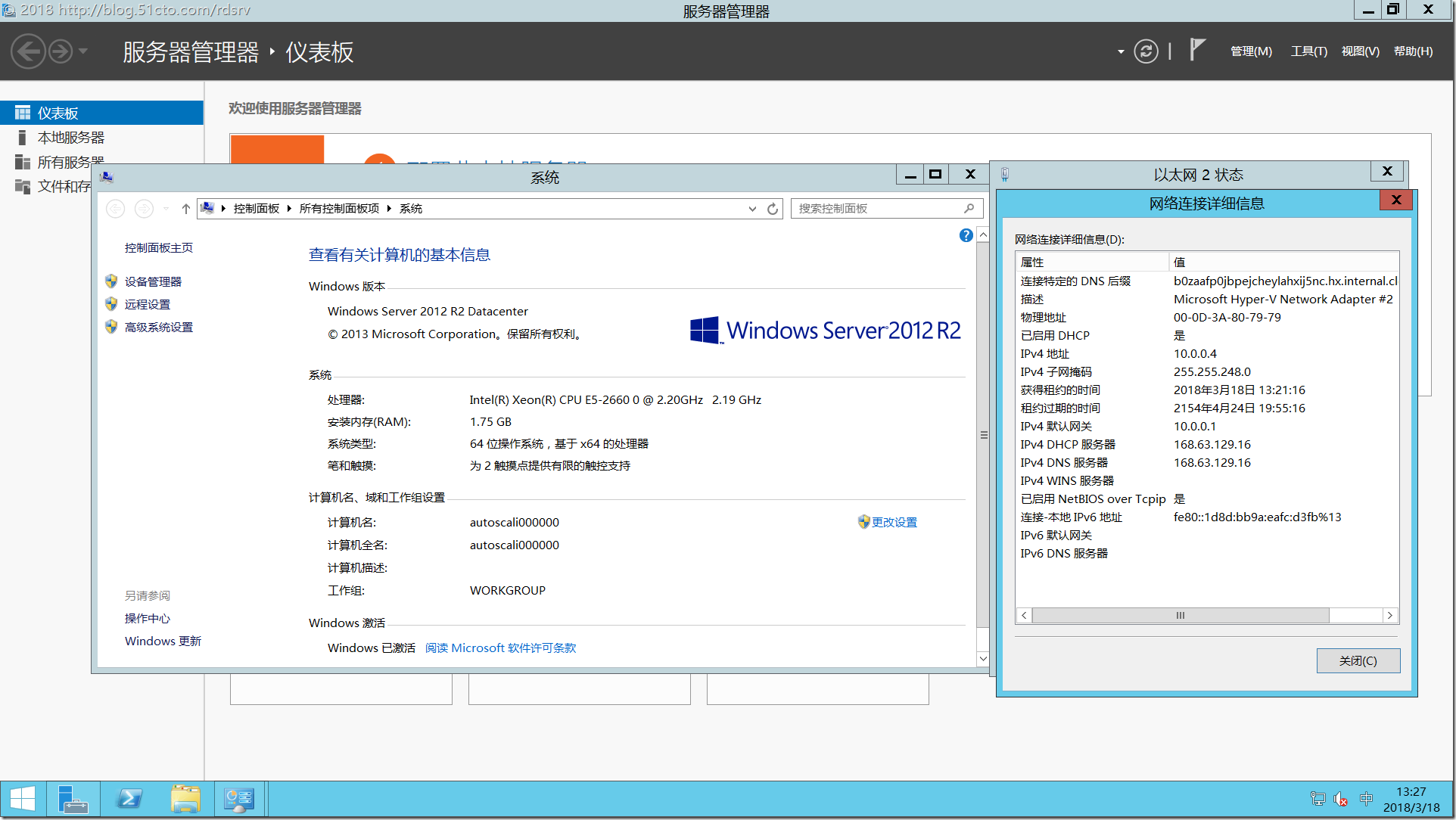Open 高级系统设置 link

tap(159, 327)
